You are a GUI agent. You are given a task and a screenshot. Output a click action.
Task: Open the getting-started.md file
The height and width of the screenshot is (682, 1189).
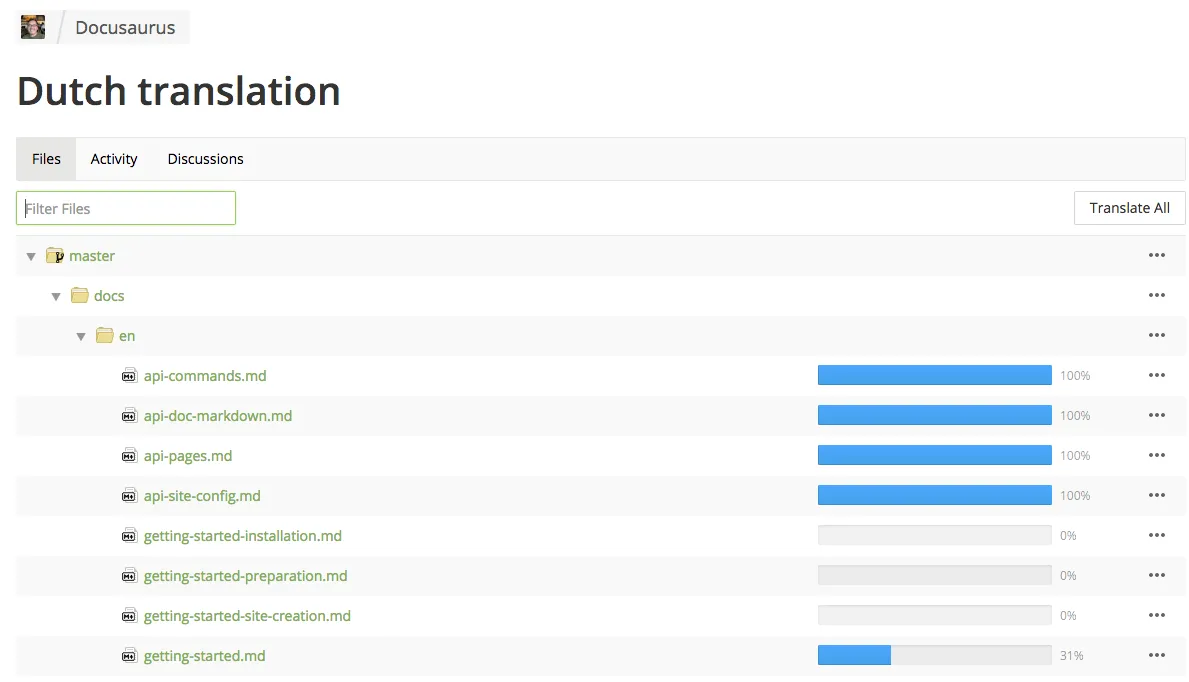(205, 656)
